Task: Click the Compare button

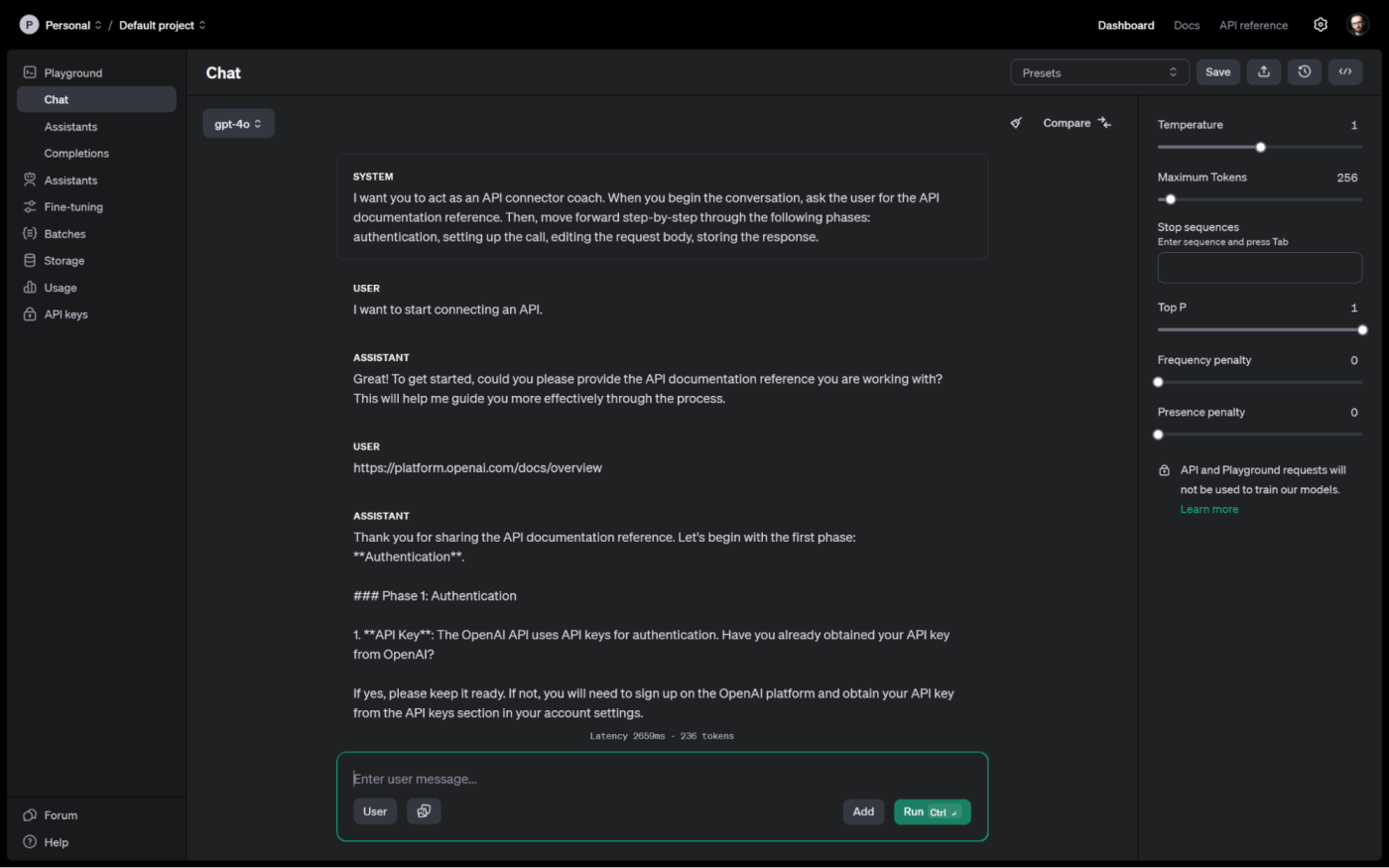Action: 1075,123
